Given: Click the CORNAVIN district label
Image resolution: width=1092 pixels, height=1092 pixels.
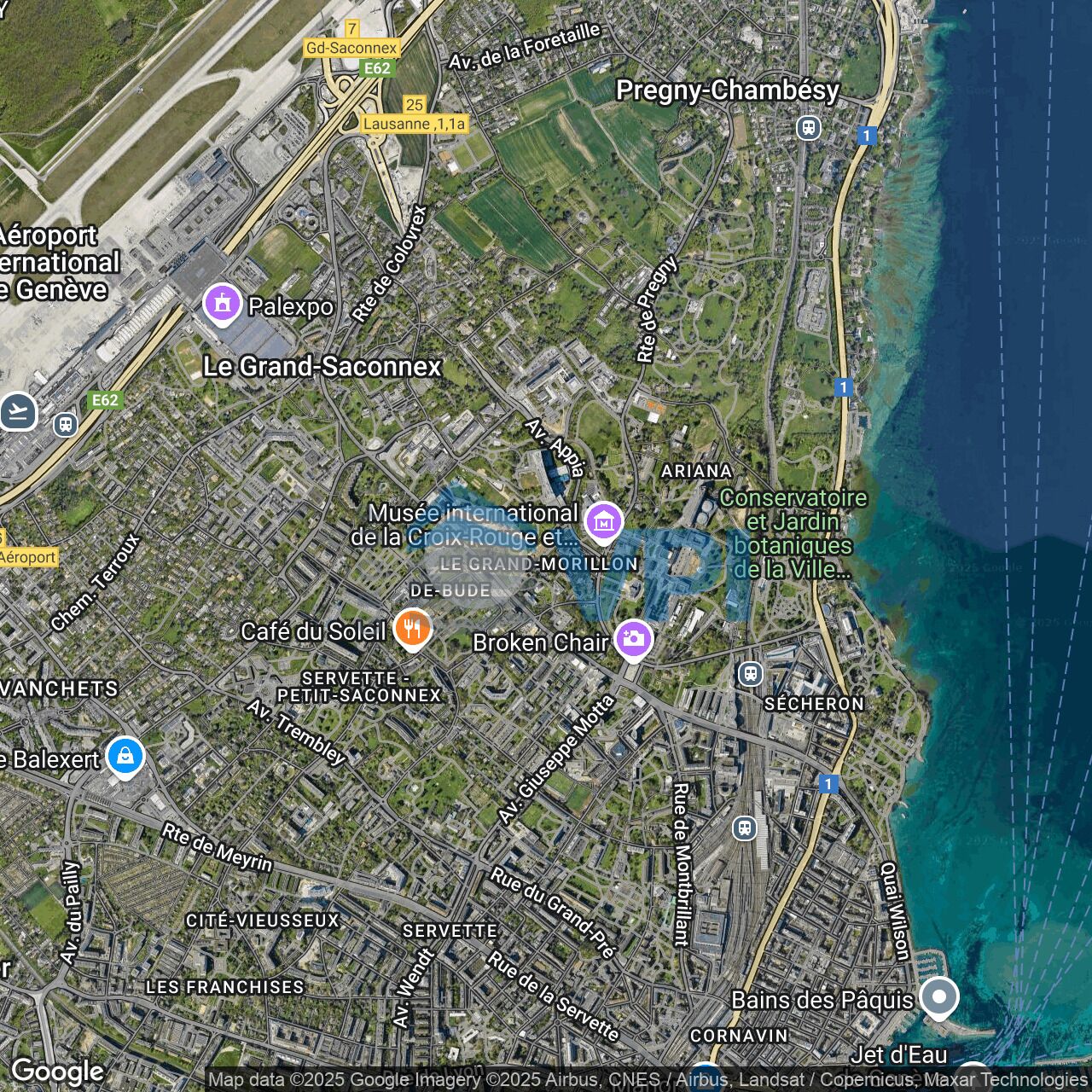Looking at the screenshot, I should 739,1036.
